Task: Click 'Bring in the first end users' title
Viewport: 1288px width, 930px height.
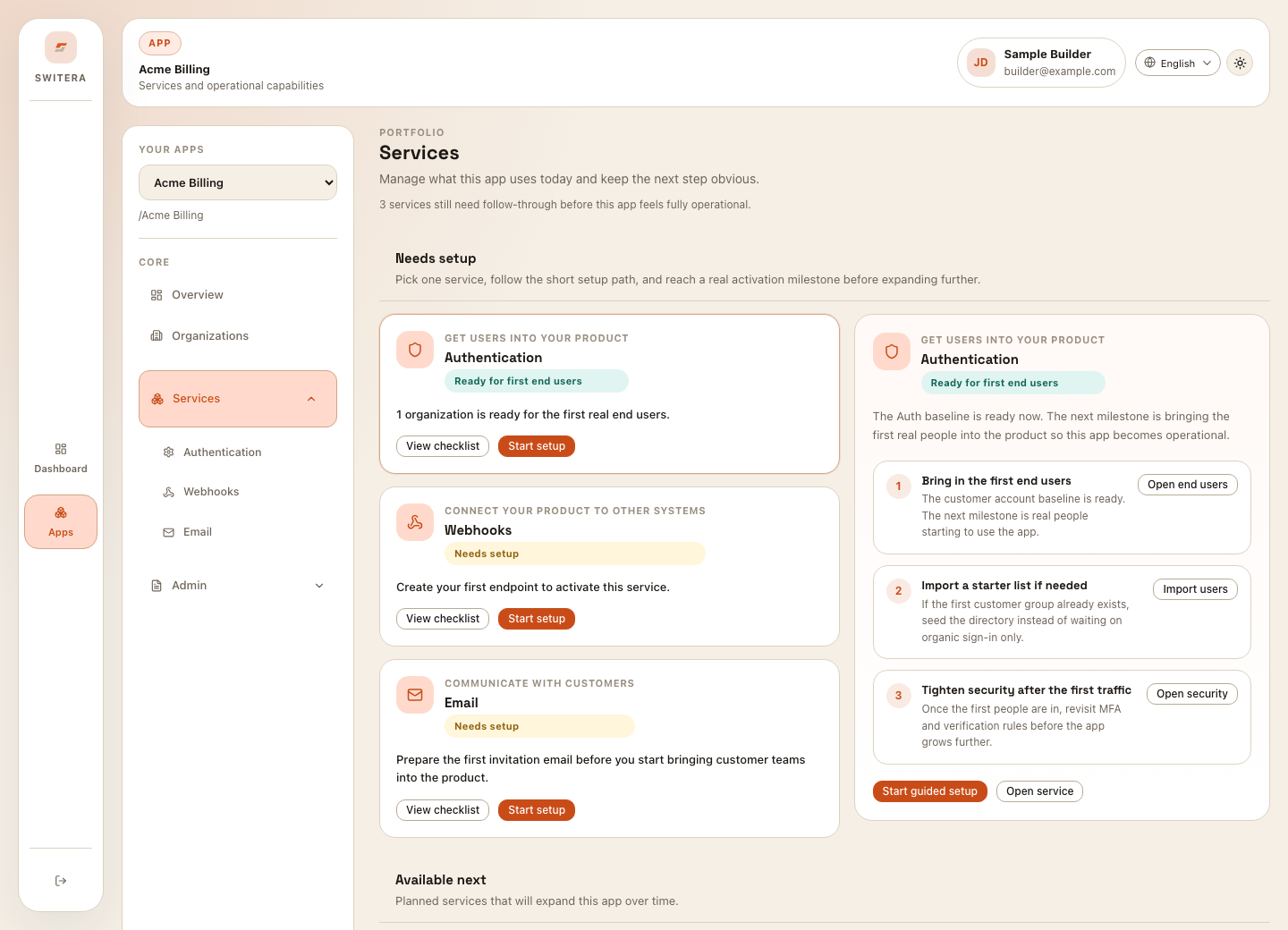Action: click(x=996, y=481)
